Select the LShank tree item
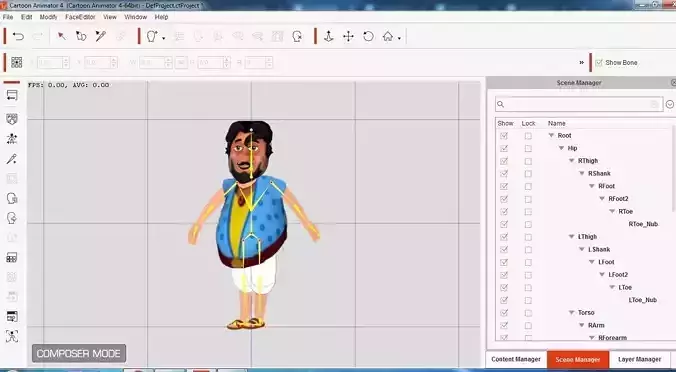The image size is (676, 372). coord(599,250)
